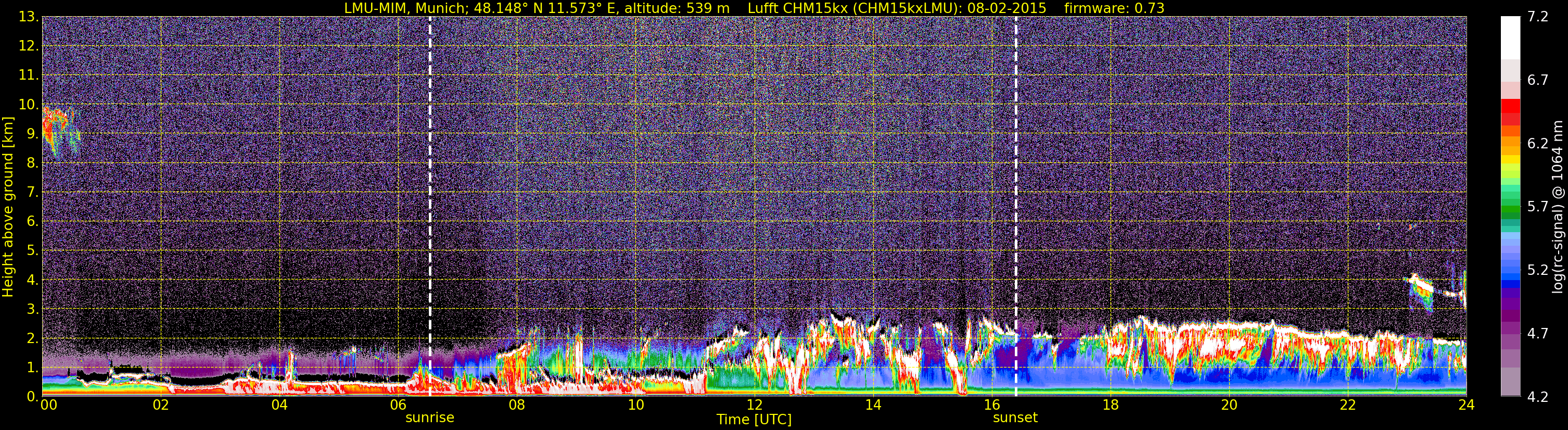Click the 'Time [UTC]' axis label

(754, 420)
